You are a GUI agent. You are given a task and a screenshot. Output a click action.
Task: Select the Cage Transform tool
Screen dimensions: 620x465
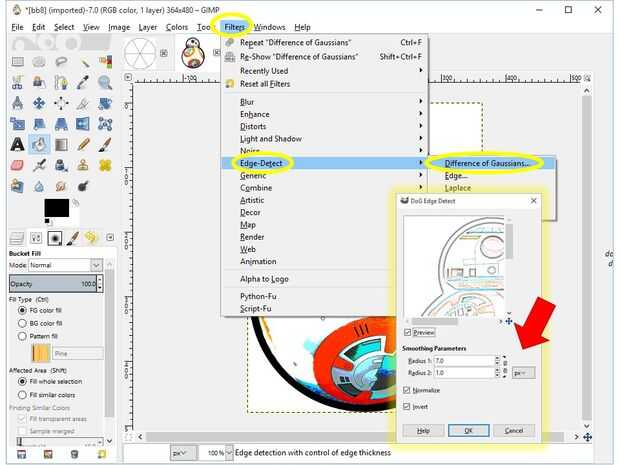pyautogui.click(x=105, y=124)
